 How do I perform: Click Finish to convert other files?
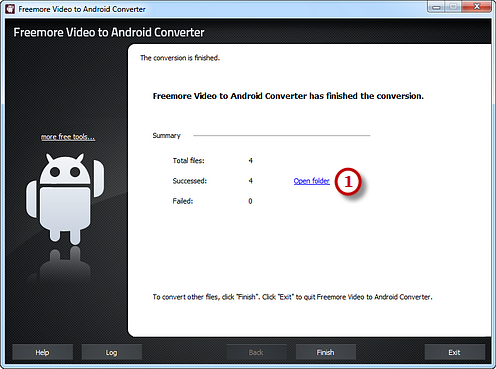coord(325,352)
